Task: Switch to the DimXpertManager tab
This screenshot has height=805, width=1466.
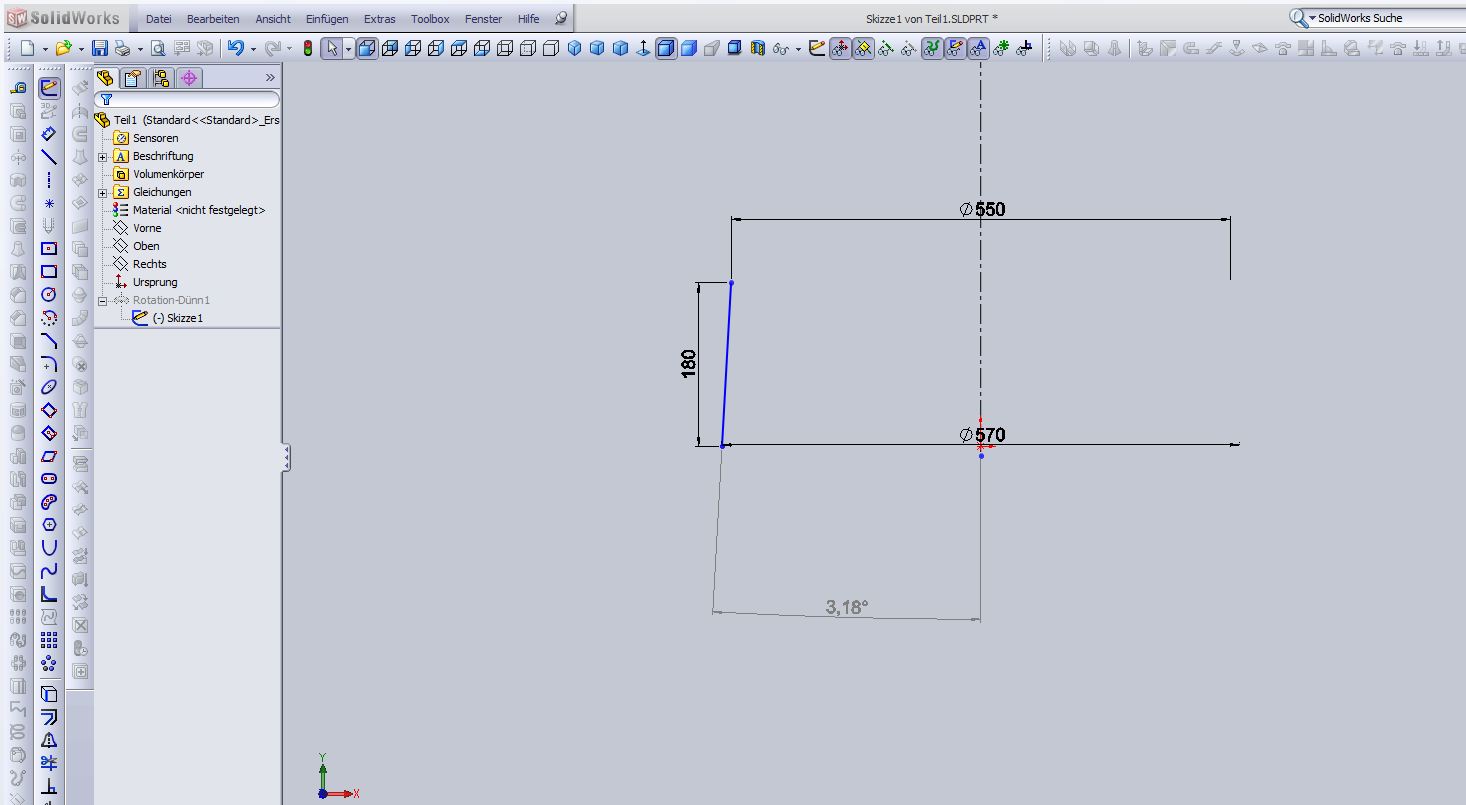Action: click(189, 78)
